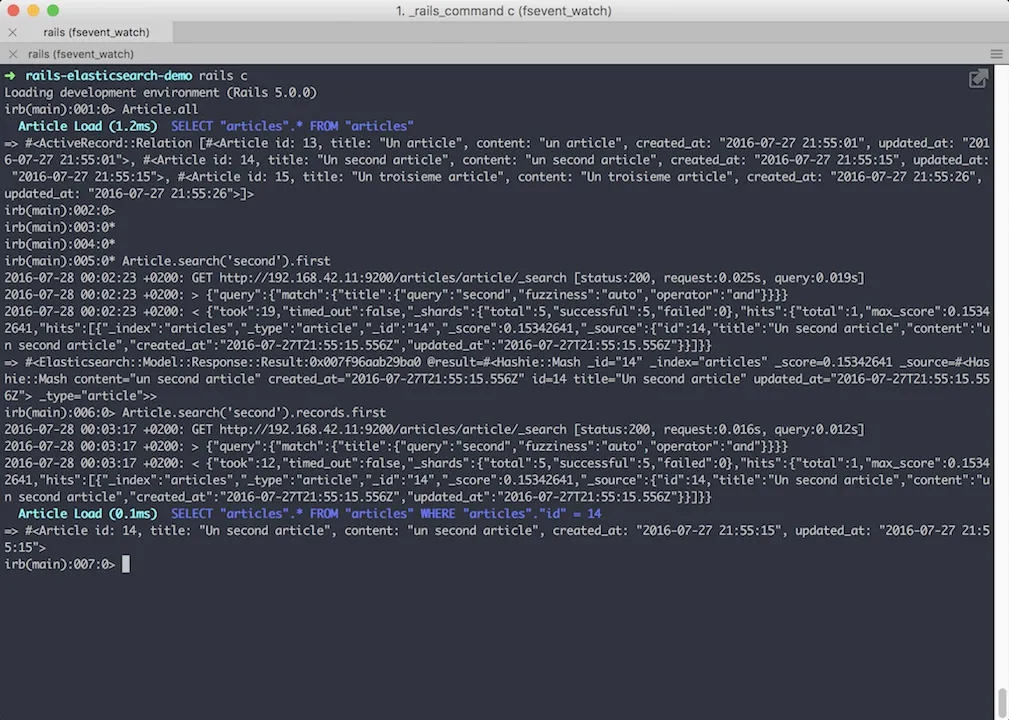Click SELECT "articles".* FROM "articles" query ending line
The height and width of the screenshot is (720, 1009).
coord(292,126)
